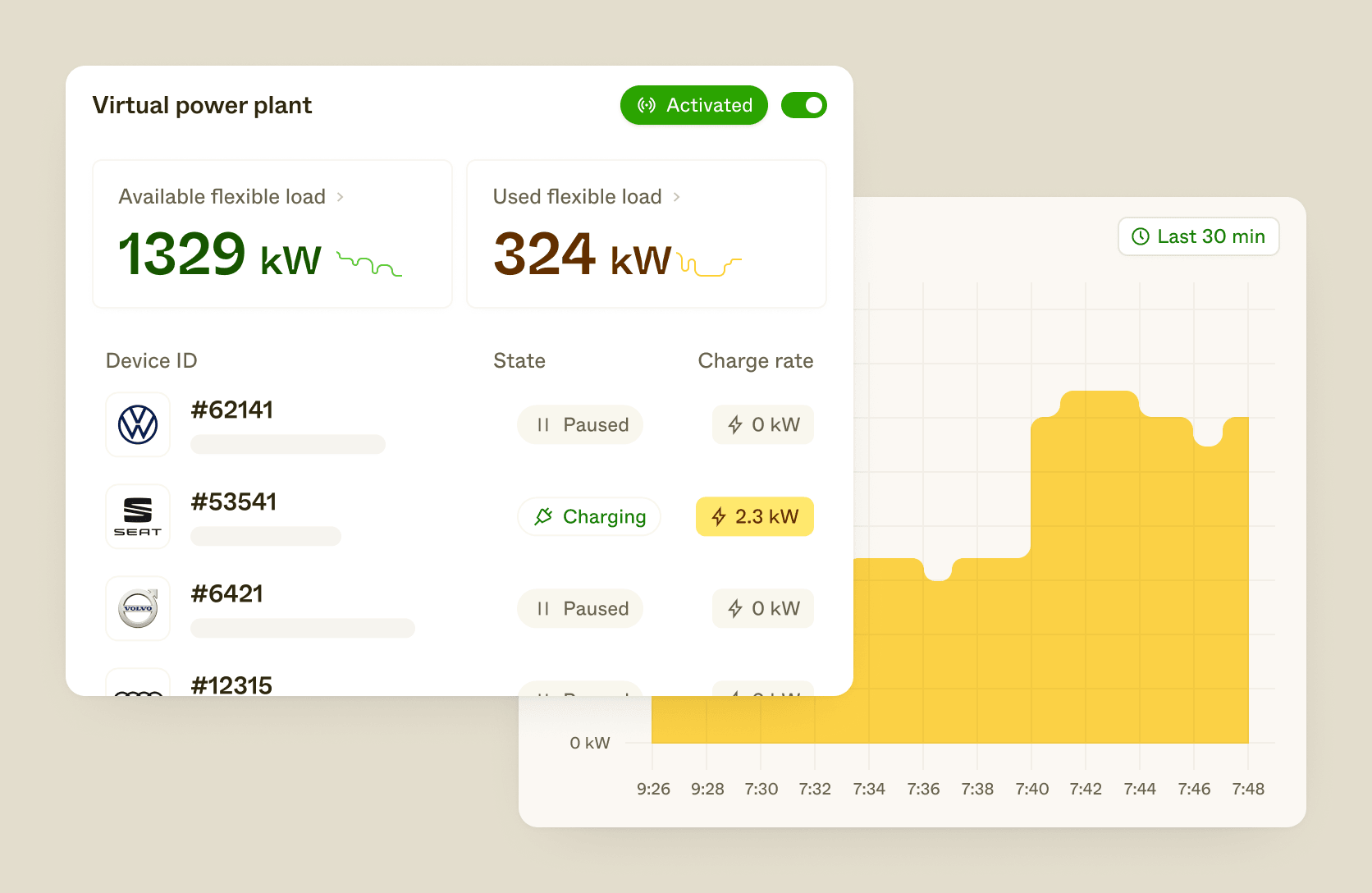
Task: Click the Volkswagen logo for device #62141
Action: (x=138, y=424)
